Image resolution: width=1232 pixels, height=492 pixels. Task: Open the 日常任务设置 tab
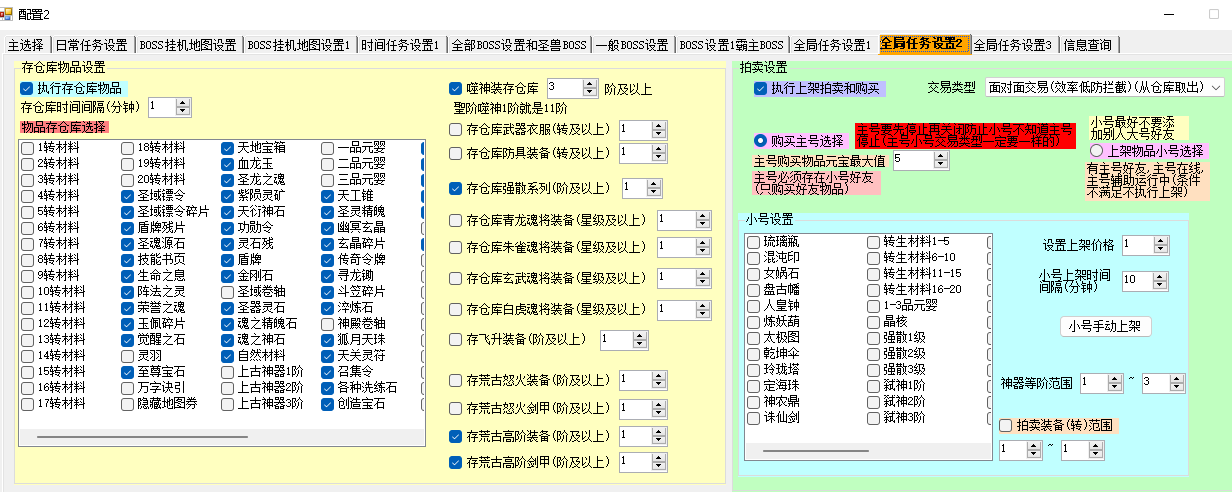[x=91, y=45]
